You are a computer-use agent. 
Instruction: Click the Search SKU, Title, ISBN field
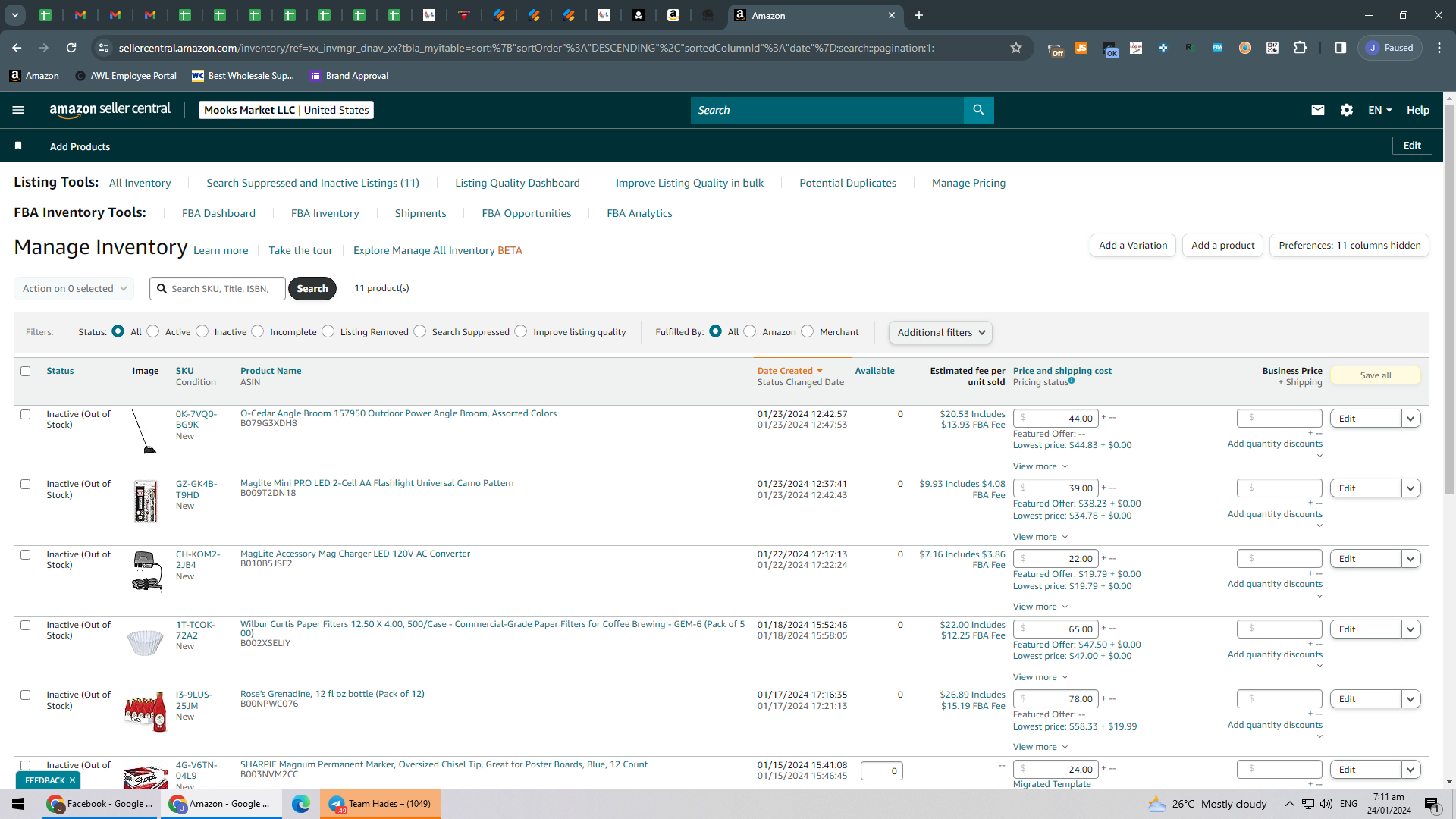point(218,288)
